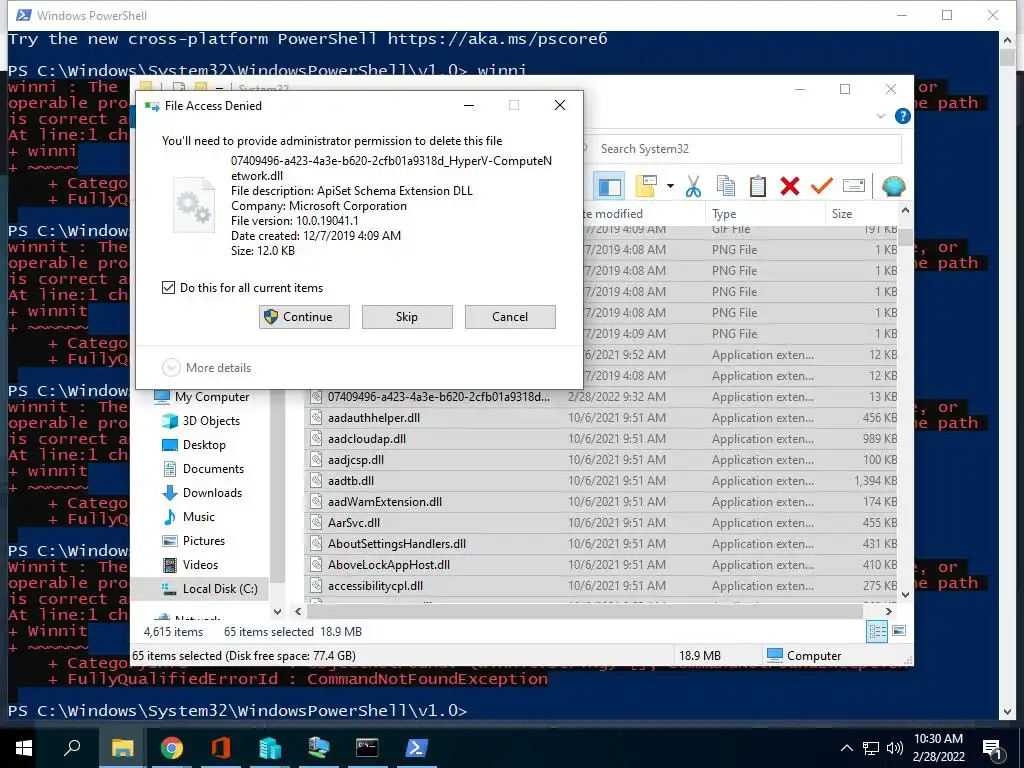1024x768 pixels.
Task: Switch to large icons view in status bar
Action: pyautogui.click(x=899, y=631)
